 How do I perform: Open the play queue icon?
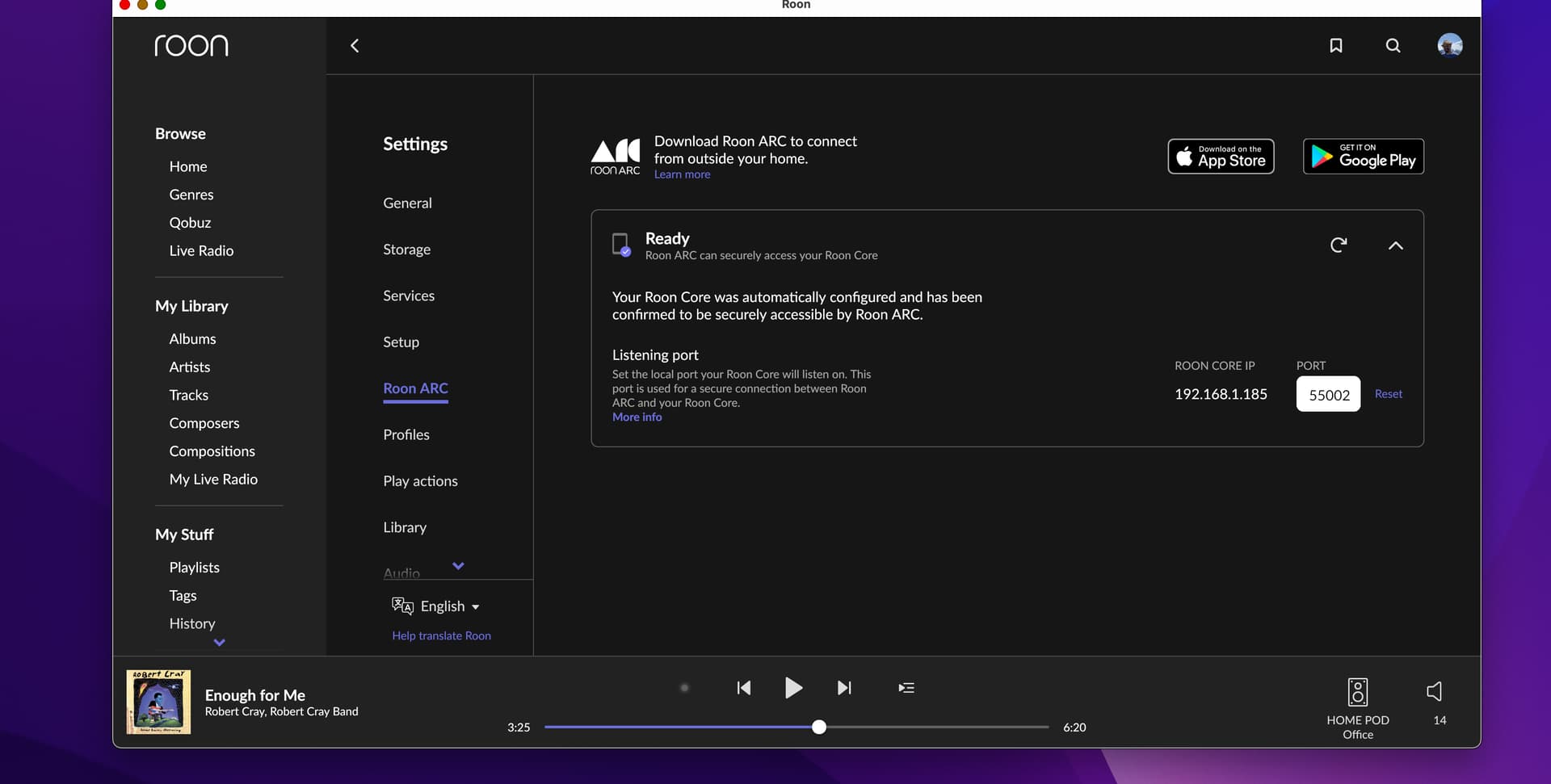coord(906,688)
